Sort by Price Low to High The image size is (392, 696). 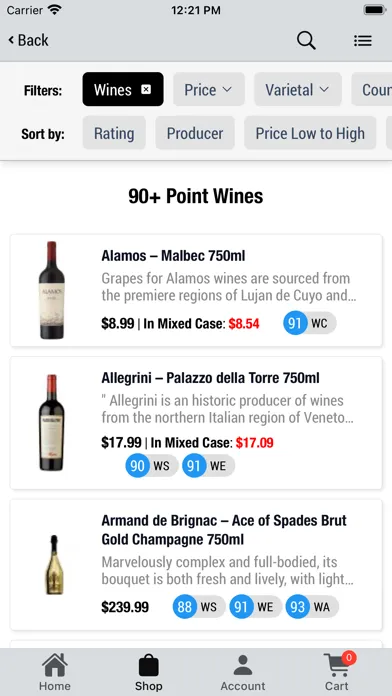click(310, 133)
